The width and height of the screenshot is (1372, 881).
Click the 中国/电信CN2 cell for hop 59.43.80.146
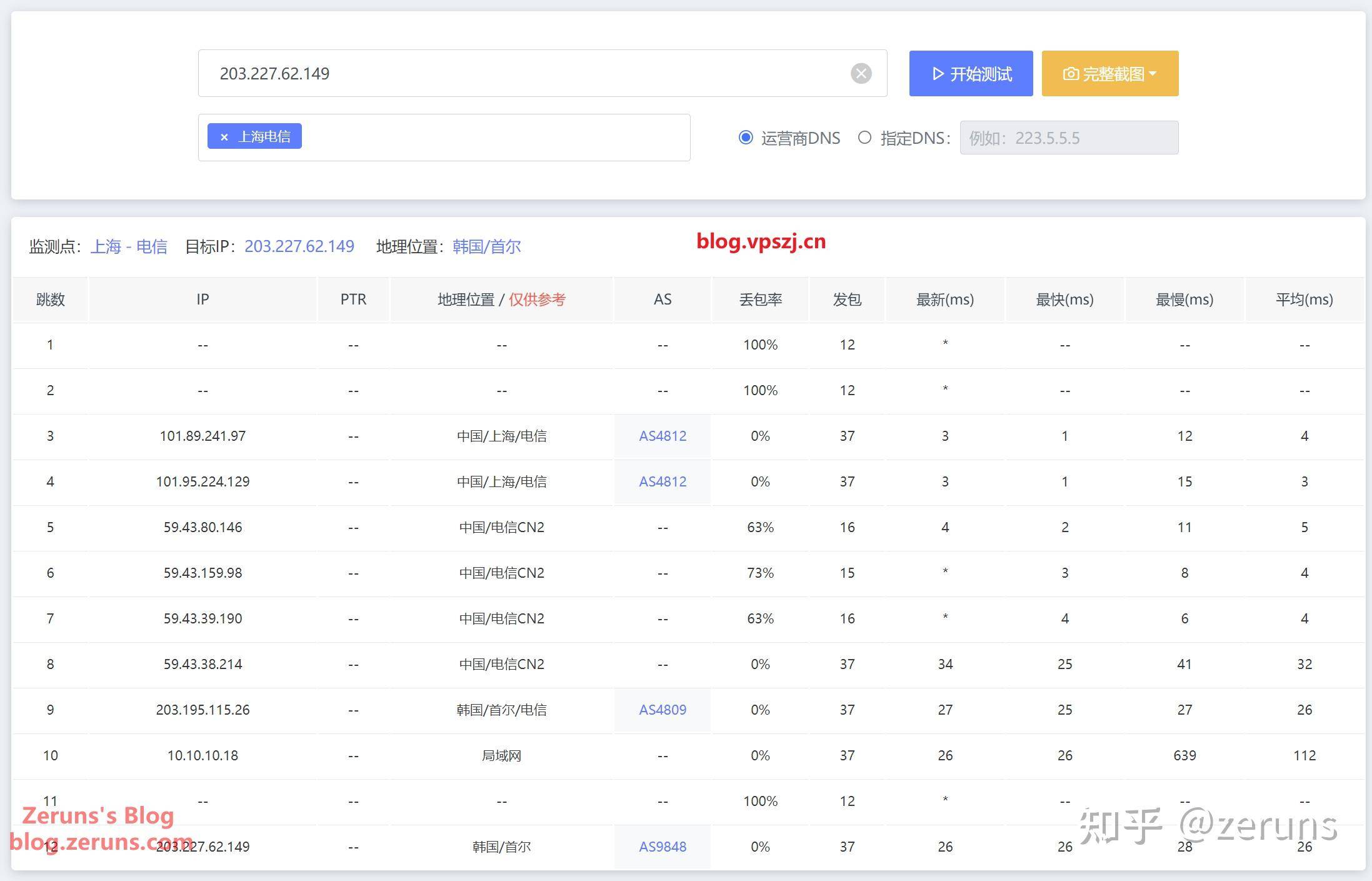coord(501,527)
